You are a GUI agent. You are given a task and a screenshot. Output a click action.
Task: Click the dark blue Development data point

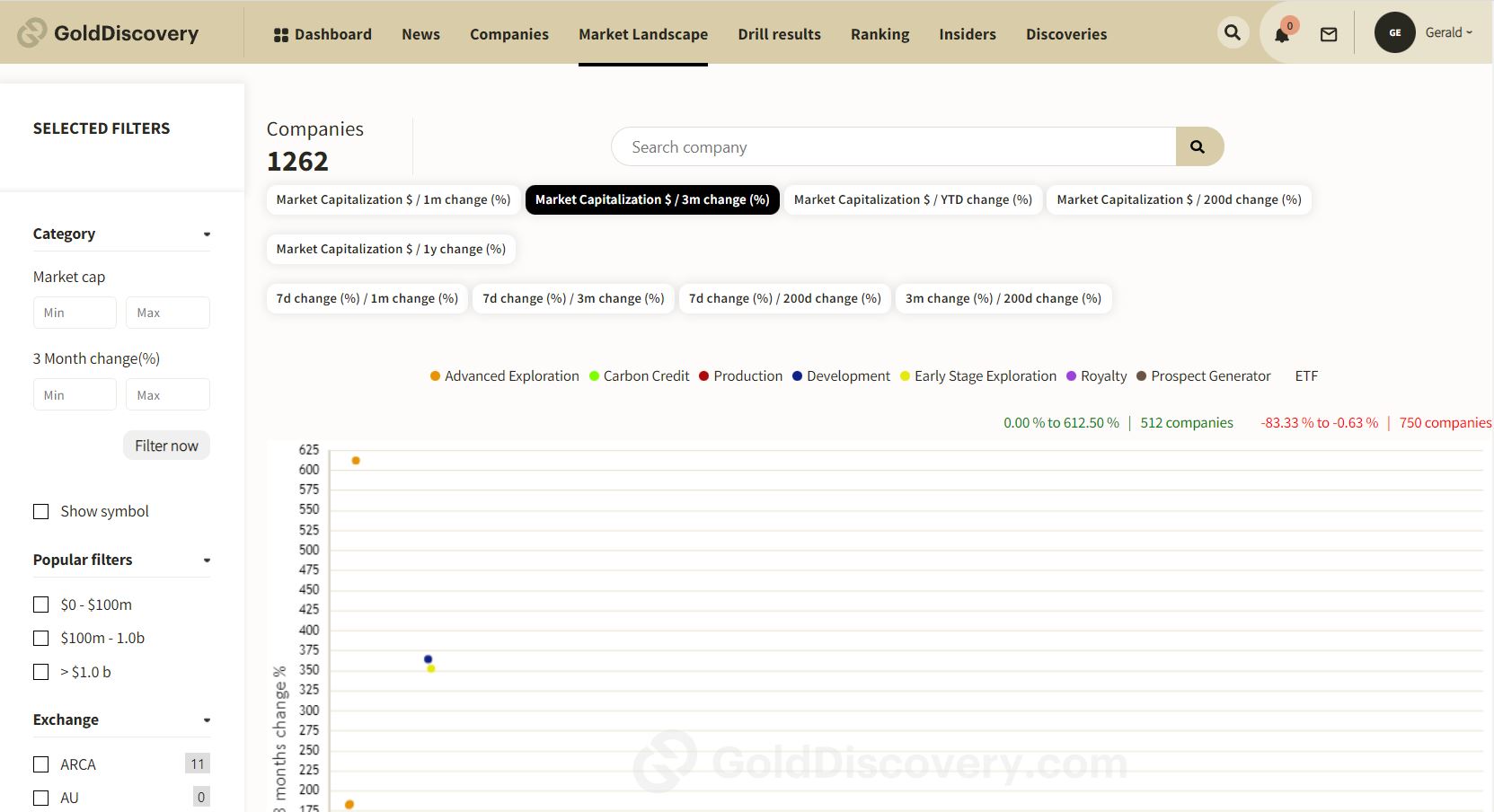tap(428, 659)
